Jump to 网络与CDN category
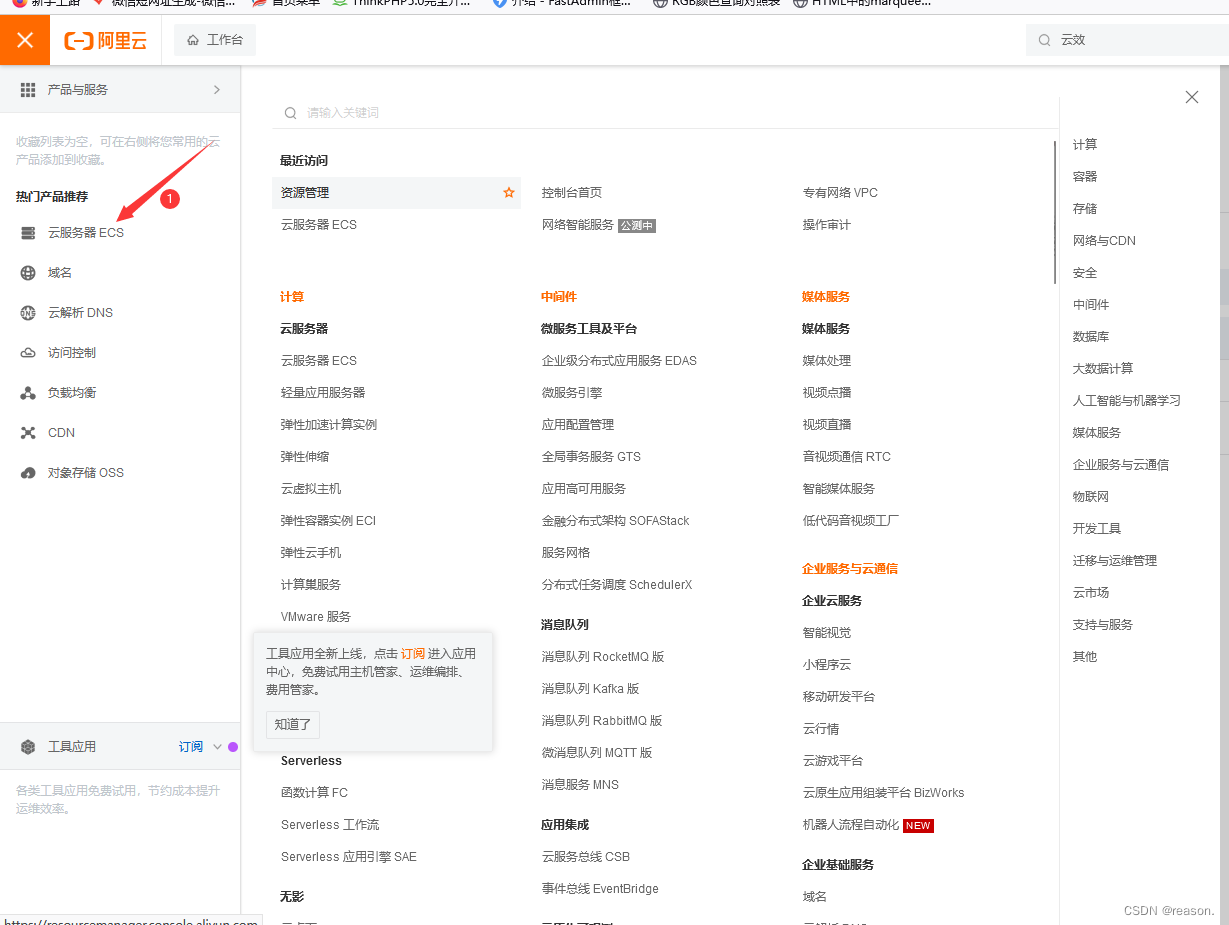 pyautogui.click(x=1104, y=241)
